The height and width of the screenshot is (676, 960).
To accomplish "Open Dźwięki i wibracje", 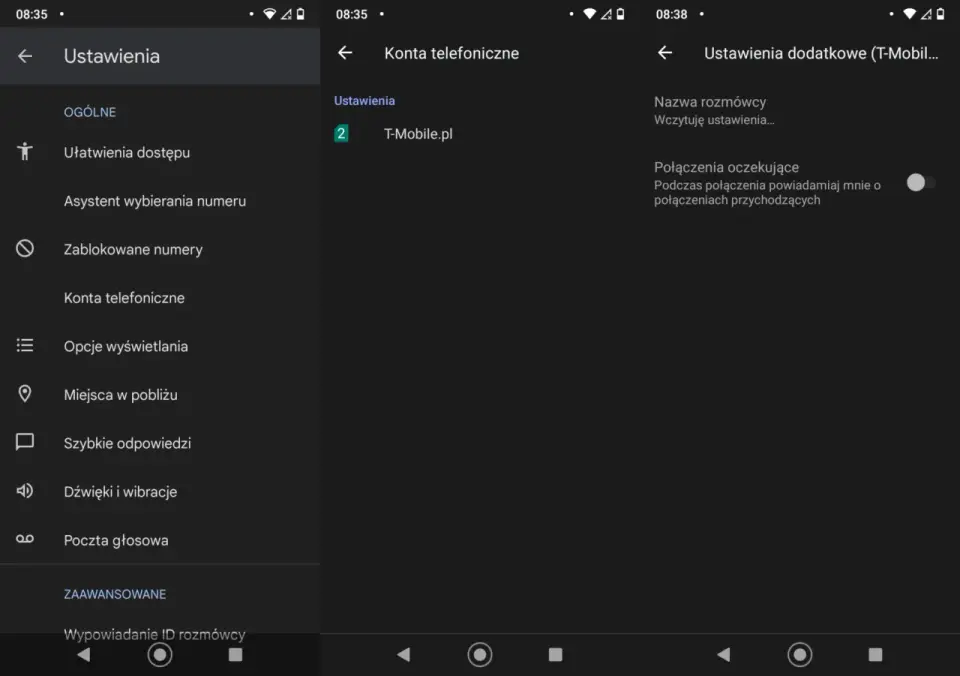I will click(160, 491).
